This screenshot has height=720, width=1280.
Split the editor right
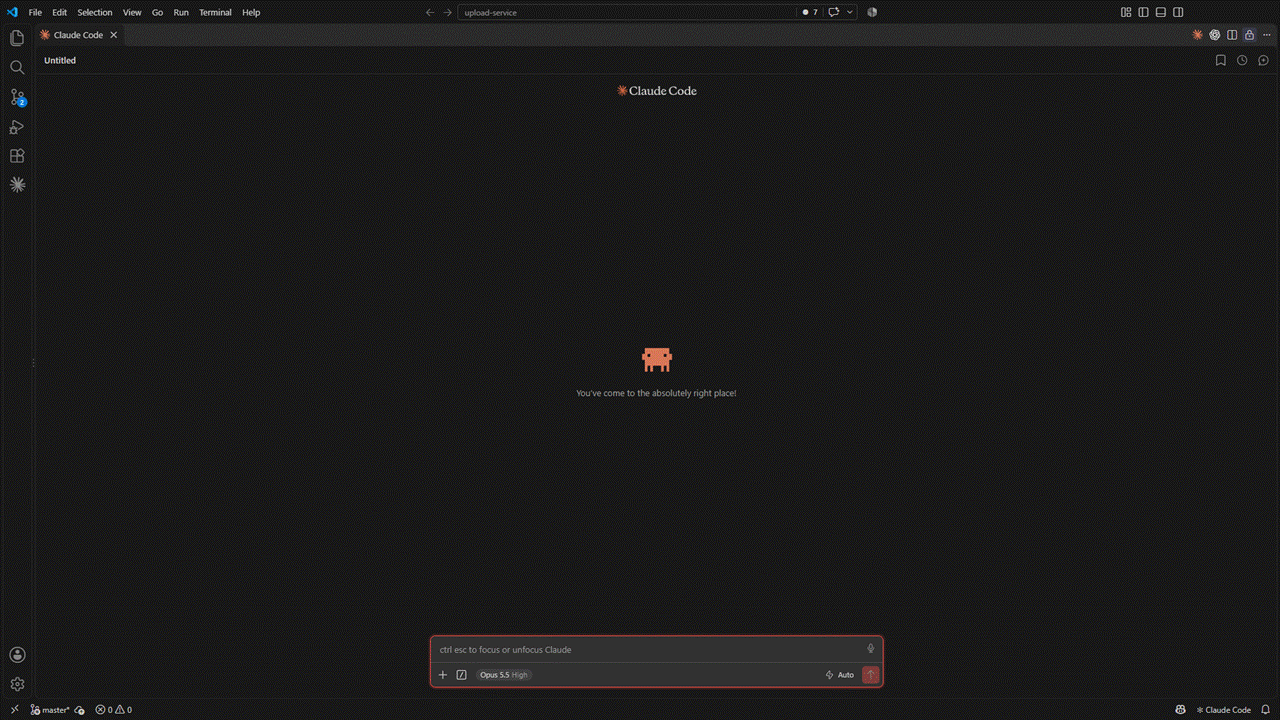coord(1232,35)
